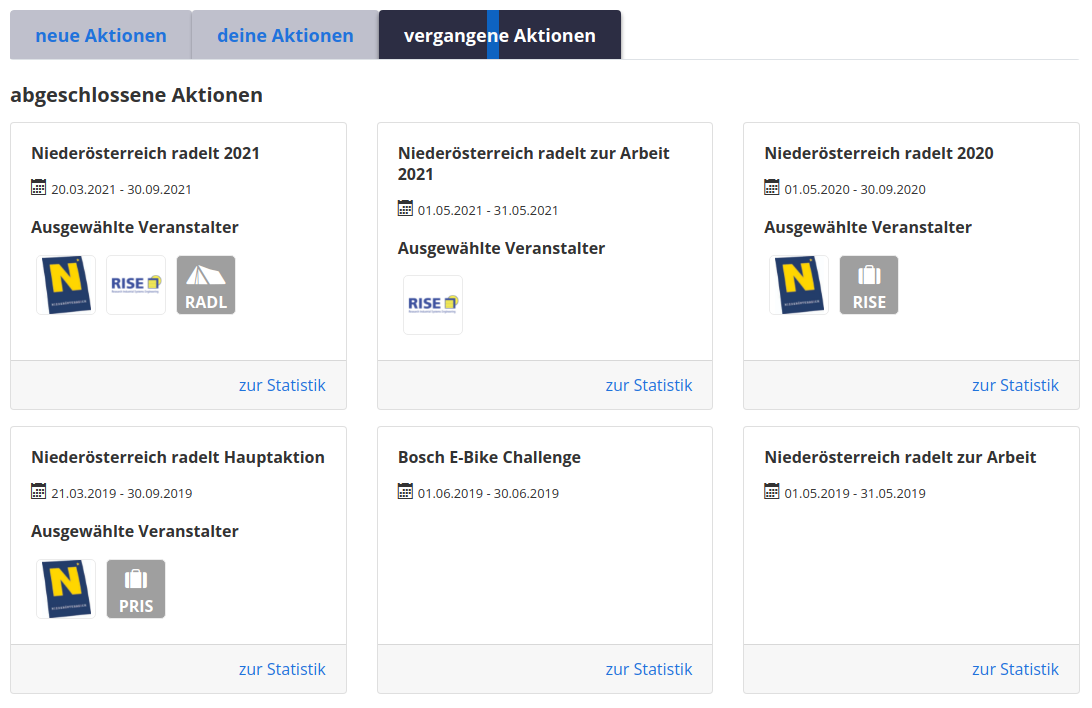Click Ausgewählte Veranstalter in radelt 2021 card

click(135, 228)
